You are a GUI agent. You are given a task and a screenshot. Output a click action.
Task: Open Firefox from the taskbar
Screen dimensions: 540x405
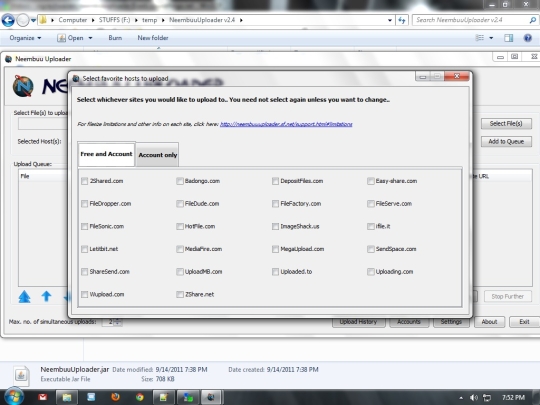115,397
